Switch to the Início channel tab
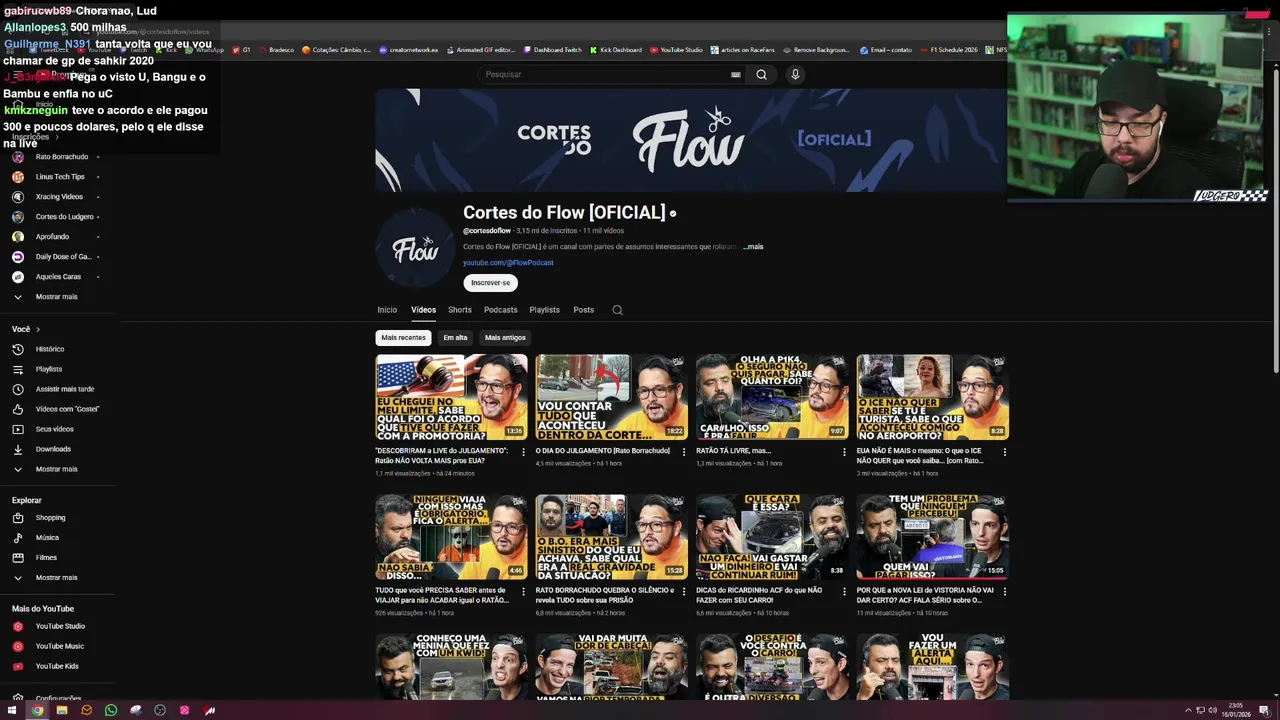 [x=387, y=310]
